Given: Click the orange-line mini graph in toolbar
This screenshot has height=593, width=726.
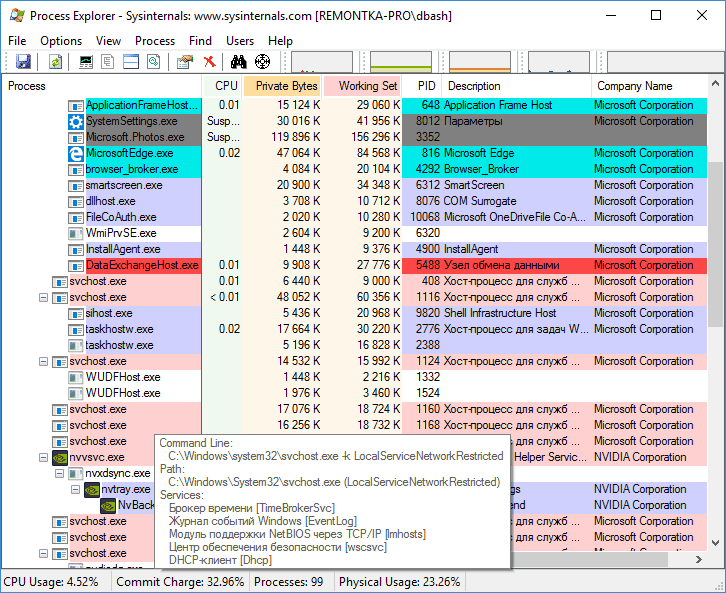Looking at the screenshot, I should coord(480,62).
